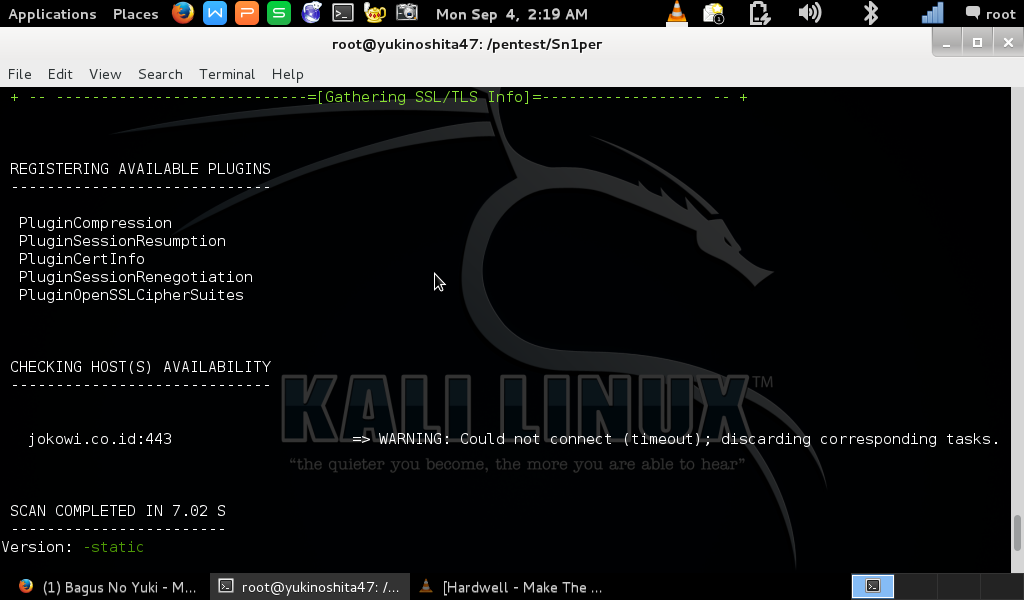
Task: Switch to Bagus No Yuki Firefox window
Action: click(x=108, y=587)
